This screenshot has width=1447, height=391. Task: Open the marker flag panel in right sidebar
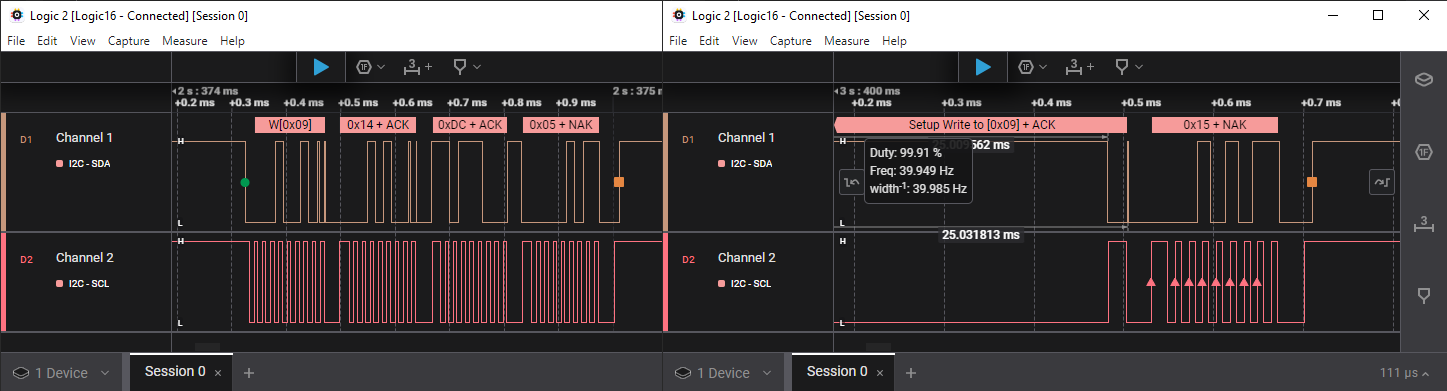click(x=1425, y=295)
